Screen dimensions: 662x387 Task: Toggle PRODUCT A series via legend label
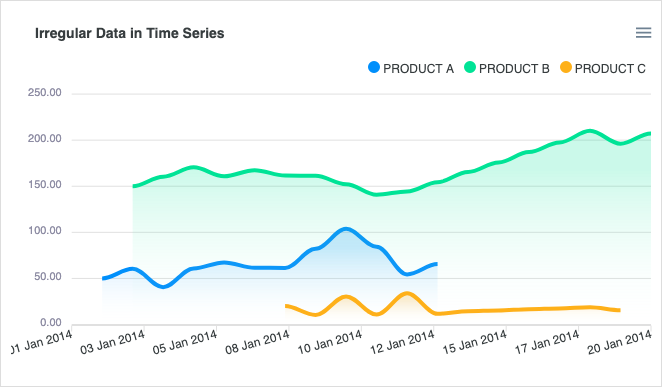pyautogui.click(x=418, y=68)
